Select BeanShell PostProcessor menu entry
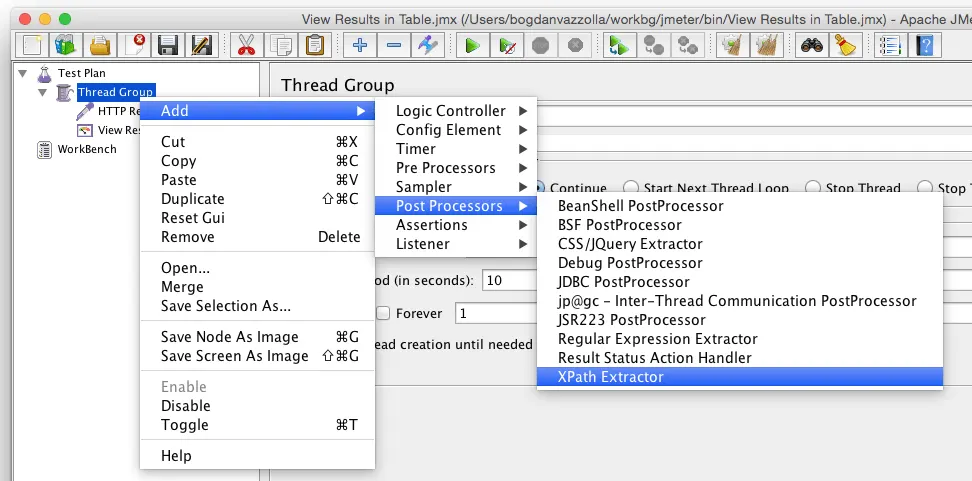Image resolution: width=972 pixels, height=481 pixels. coord(740,206)
